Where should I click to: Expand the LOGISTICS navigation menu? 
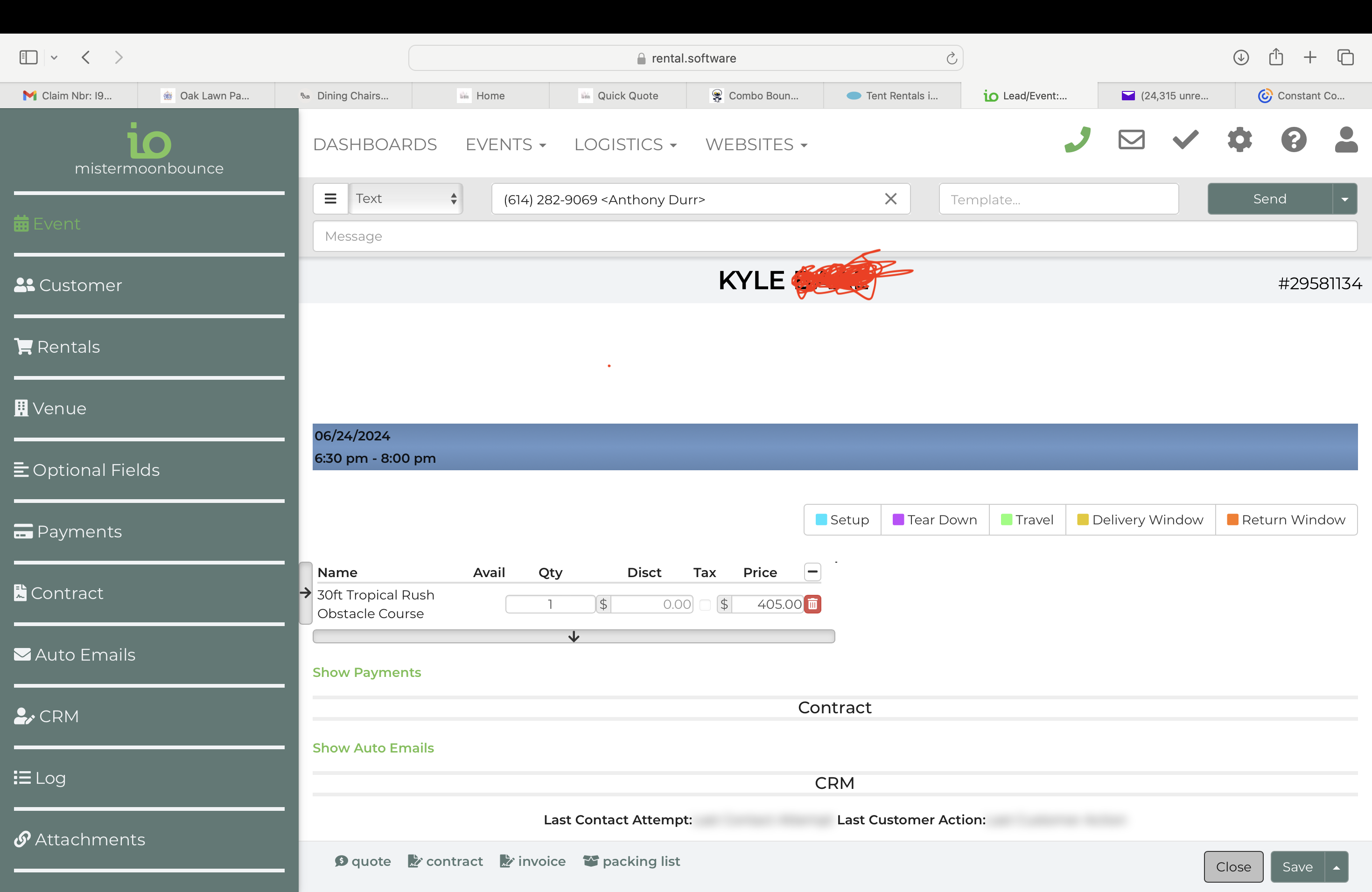coord(625,144)
